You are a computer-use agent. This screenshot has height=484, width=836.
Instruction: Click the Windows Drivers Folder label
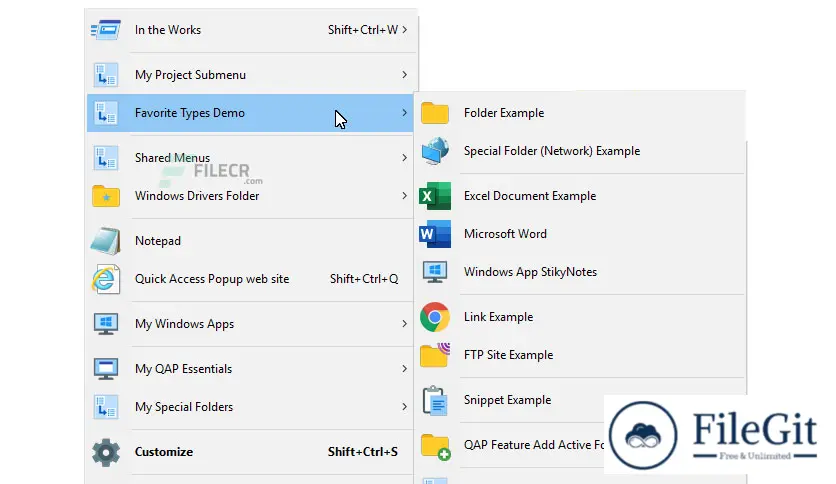pos(197,196)
